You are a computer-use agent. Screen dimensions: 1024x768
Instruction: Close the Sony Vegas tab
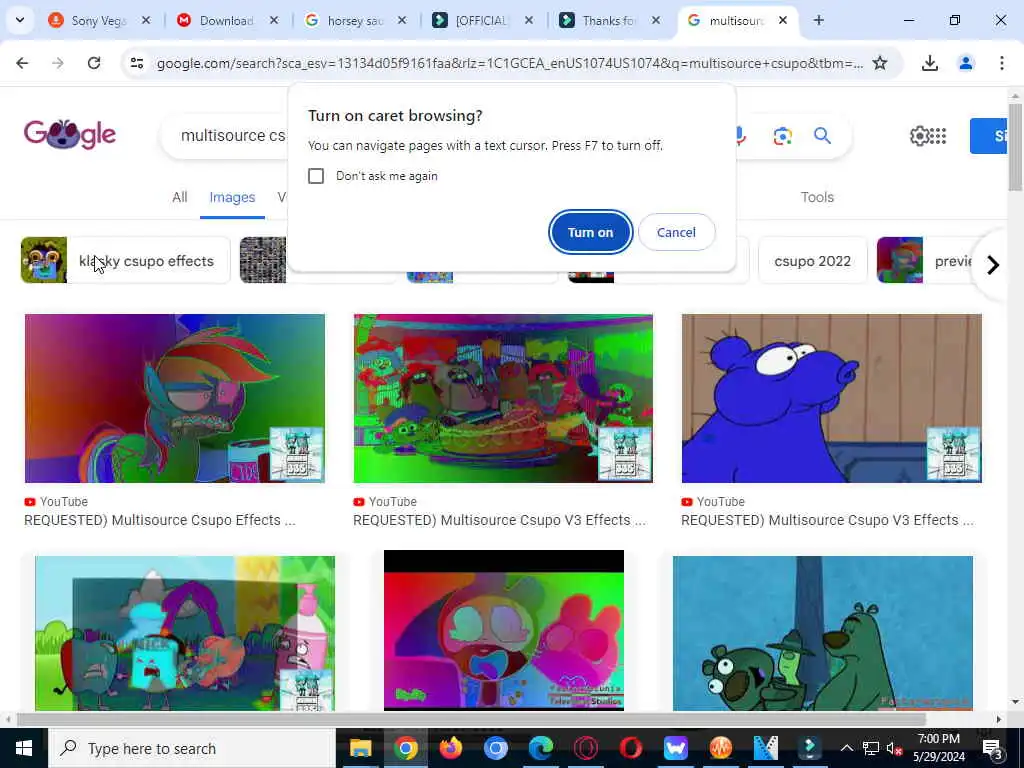(146, 20)
